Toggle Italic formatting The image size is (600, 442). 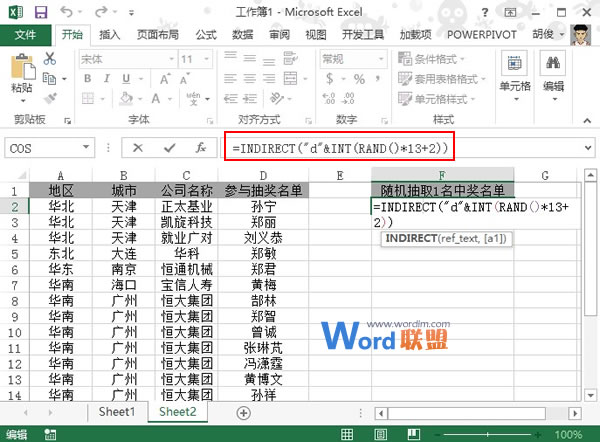(x=107, y=79)
